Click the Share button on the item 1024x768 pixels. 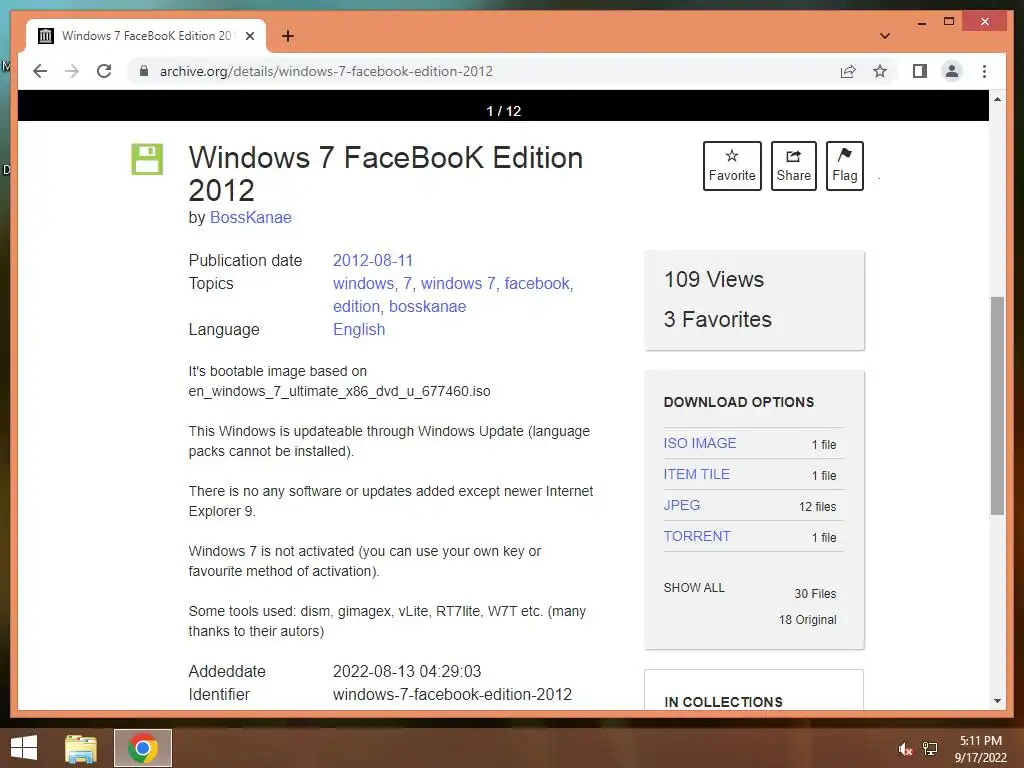coord(793,166)
